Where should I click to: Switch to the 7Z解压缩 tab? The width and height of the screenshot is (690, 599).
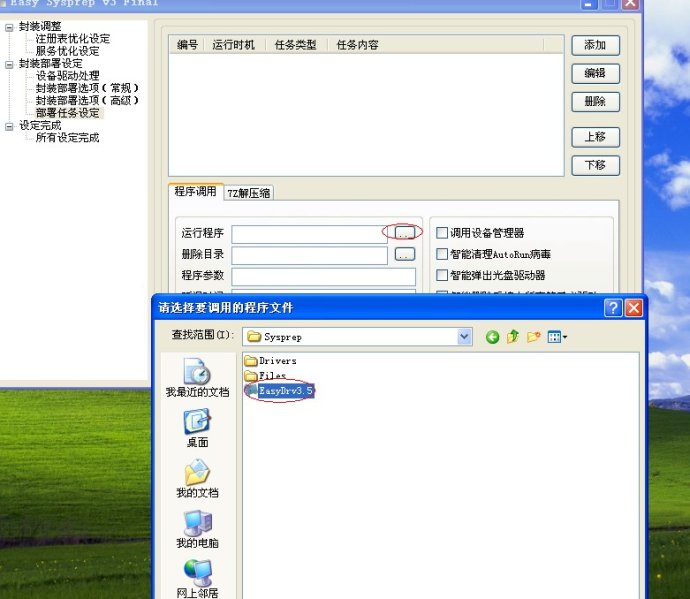pyautogui.click(x=249, y=193)
